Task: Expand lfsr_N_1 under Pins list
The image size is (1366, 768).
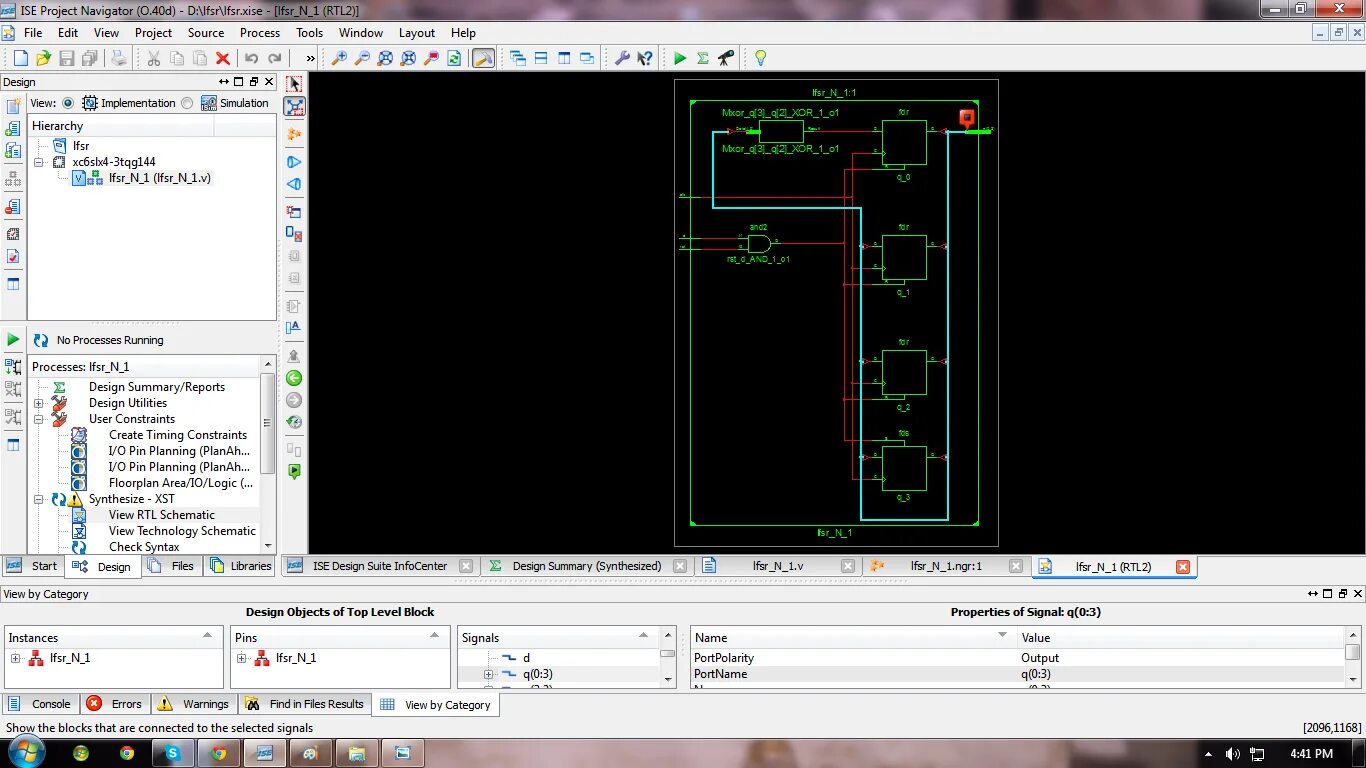Action: pyautogui.click(x=242, y=658)
